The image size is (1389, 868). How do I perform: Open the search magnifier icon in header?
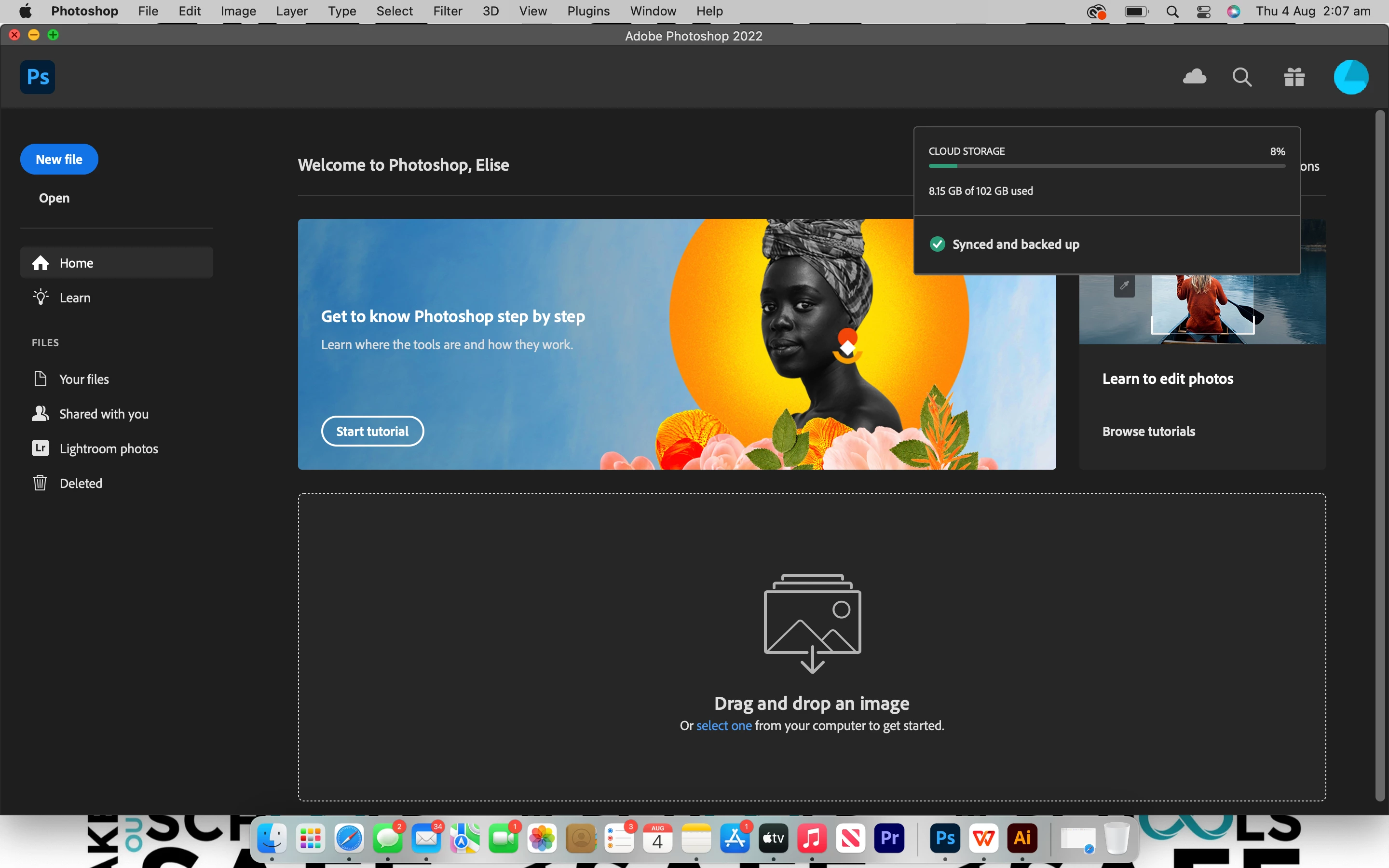pyautogui.click(x=1242, y=77)
